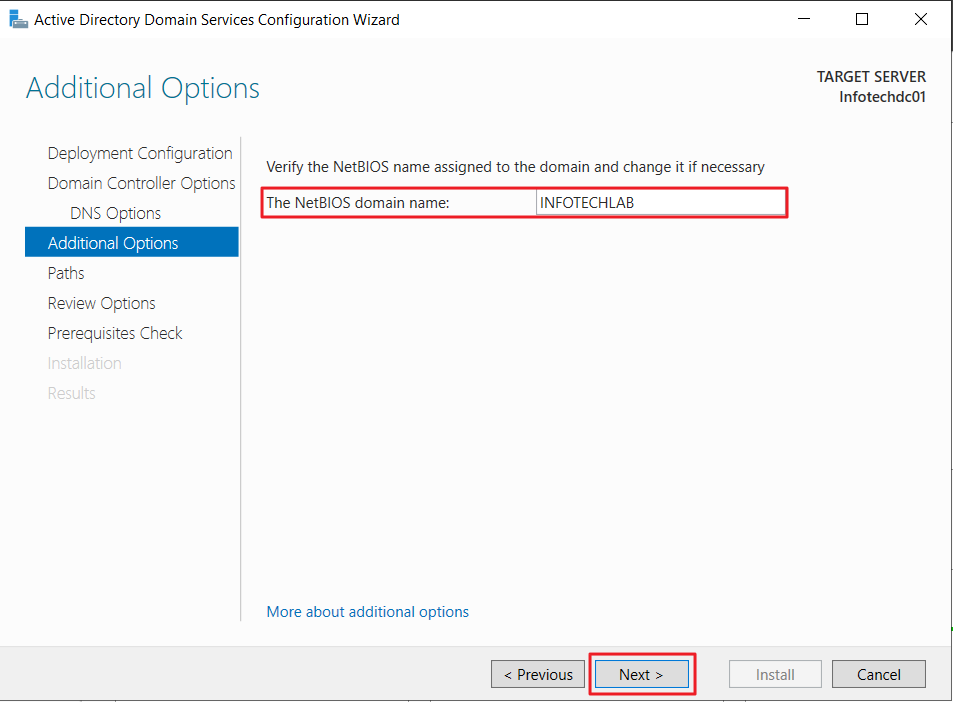
Task: Minimize the configuration wizard window
Action: (x=803, y=19)
